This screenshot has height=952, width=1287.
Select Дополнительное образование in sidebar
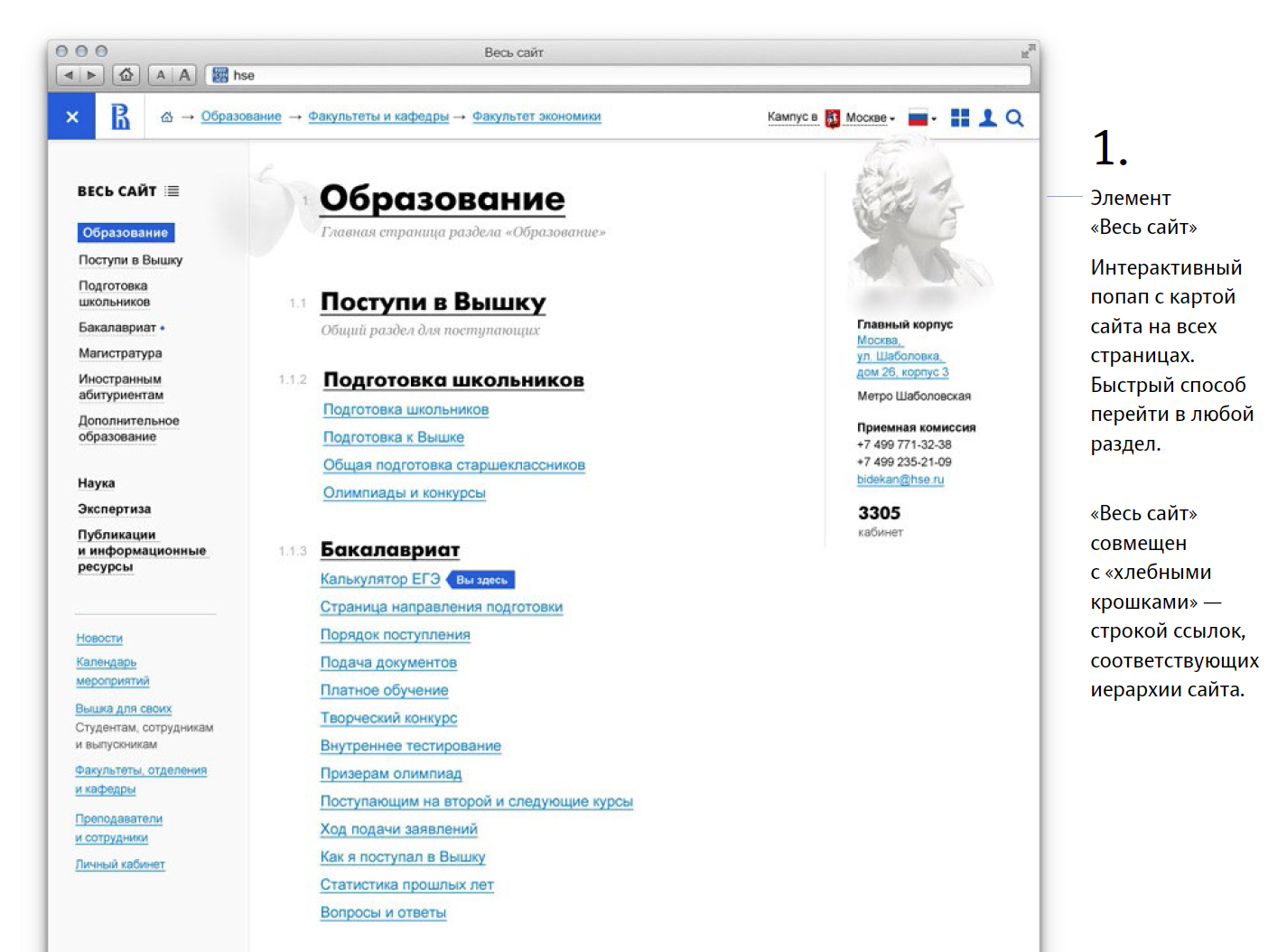click(129, 428)
